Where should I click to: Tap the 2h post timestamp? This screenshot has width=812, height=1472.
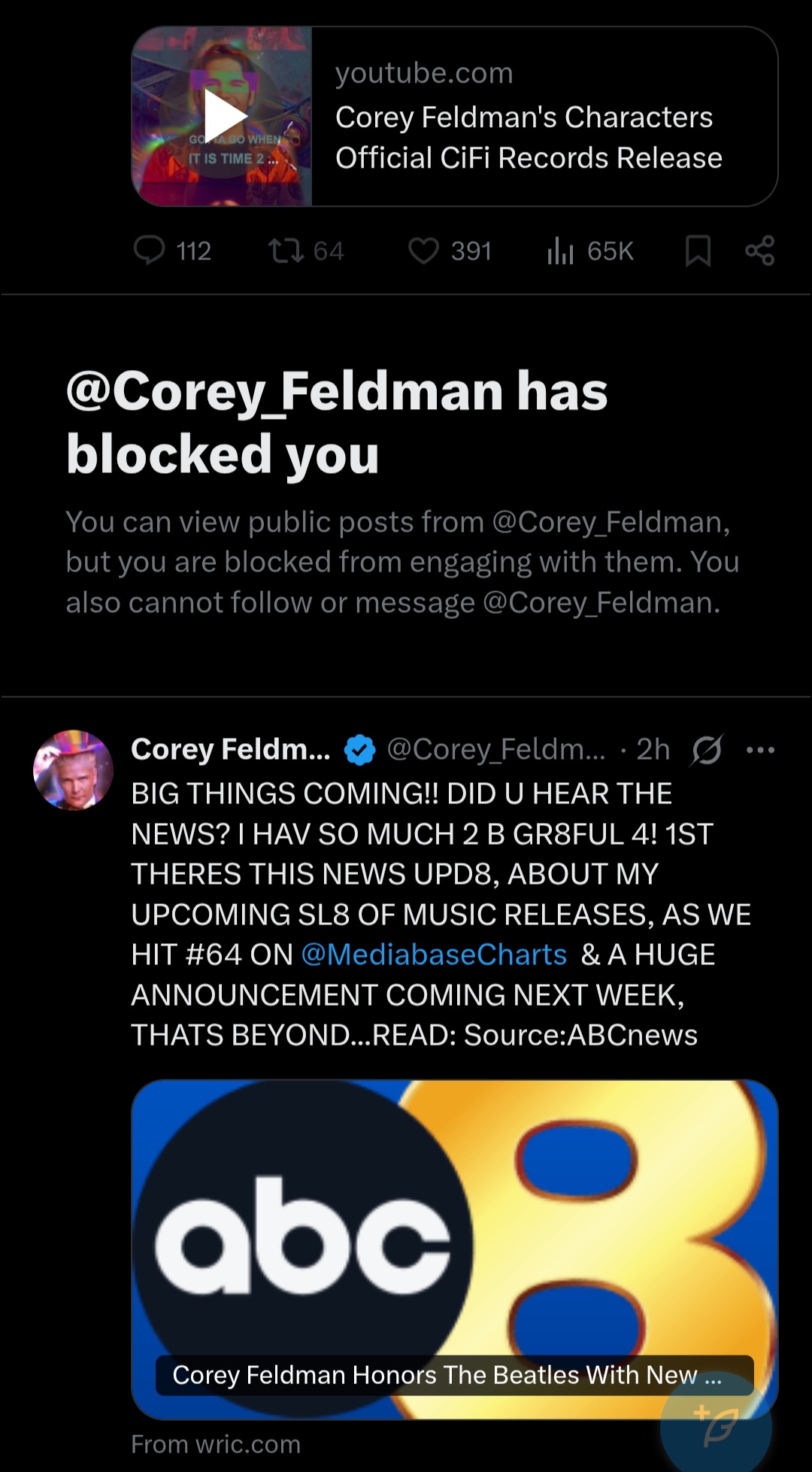point(653,749)
